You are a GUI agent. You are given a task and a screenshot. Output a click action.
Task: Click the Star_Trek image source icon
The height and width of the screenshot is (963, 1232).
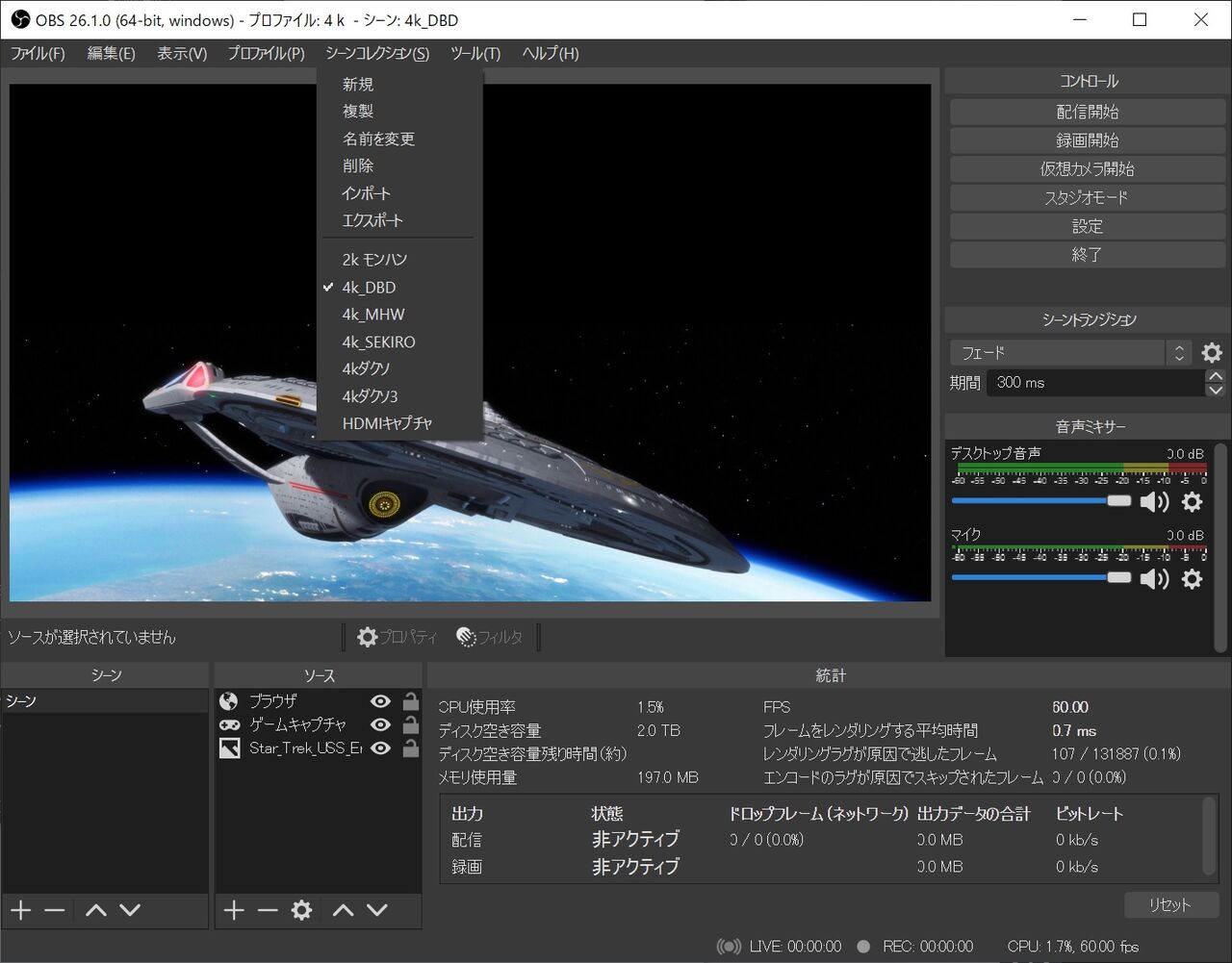pyautogui.click(x=229, y=748)
